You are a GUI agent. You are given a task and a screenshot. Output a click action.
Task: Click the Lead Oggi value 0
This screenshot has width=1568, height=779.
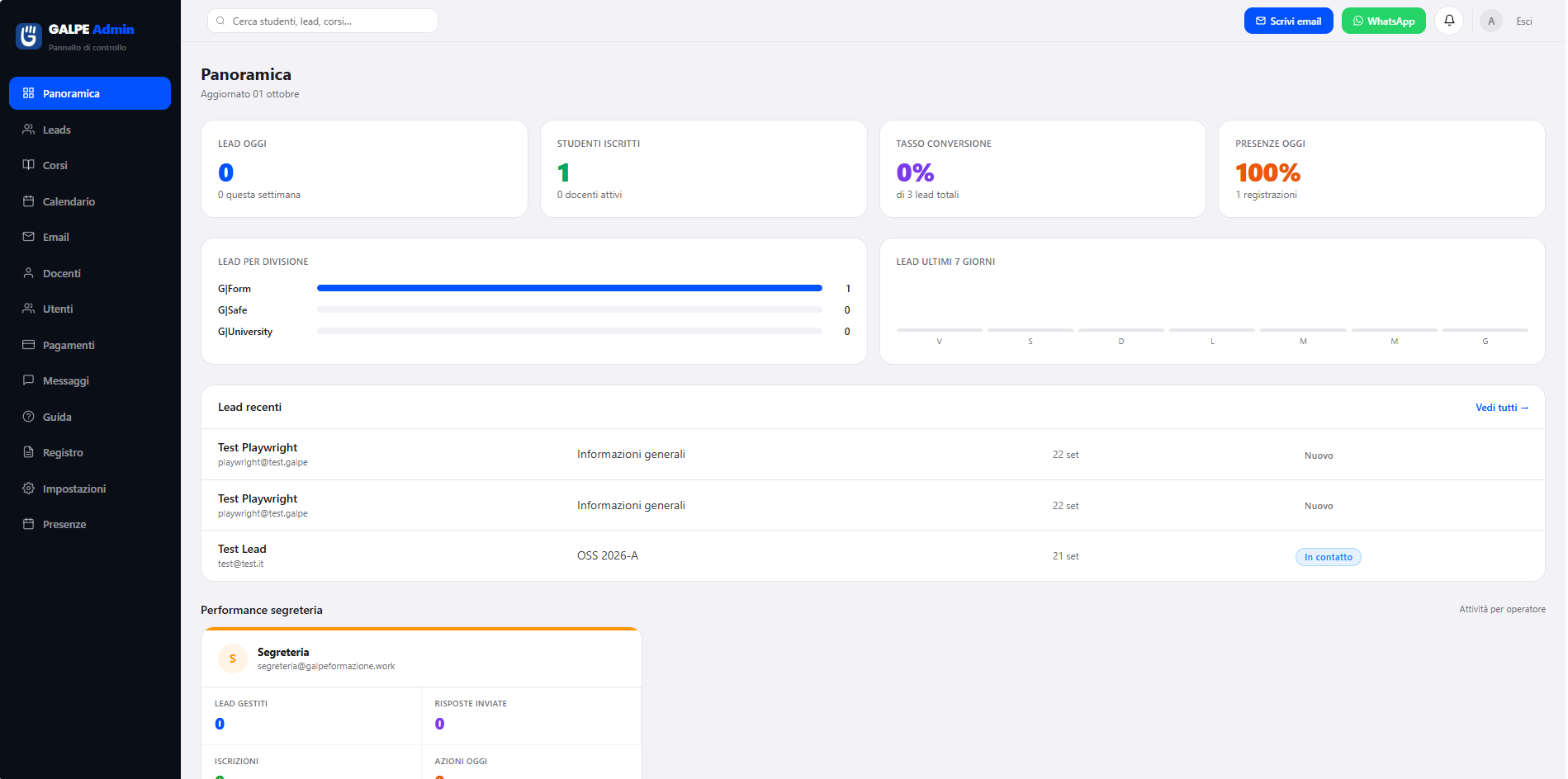click(225, 172)
